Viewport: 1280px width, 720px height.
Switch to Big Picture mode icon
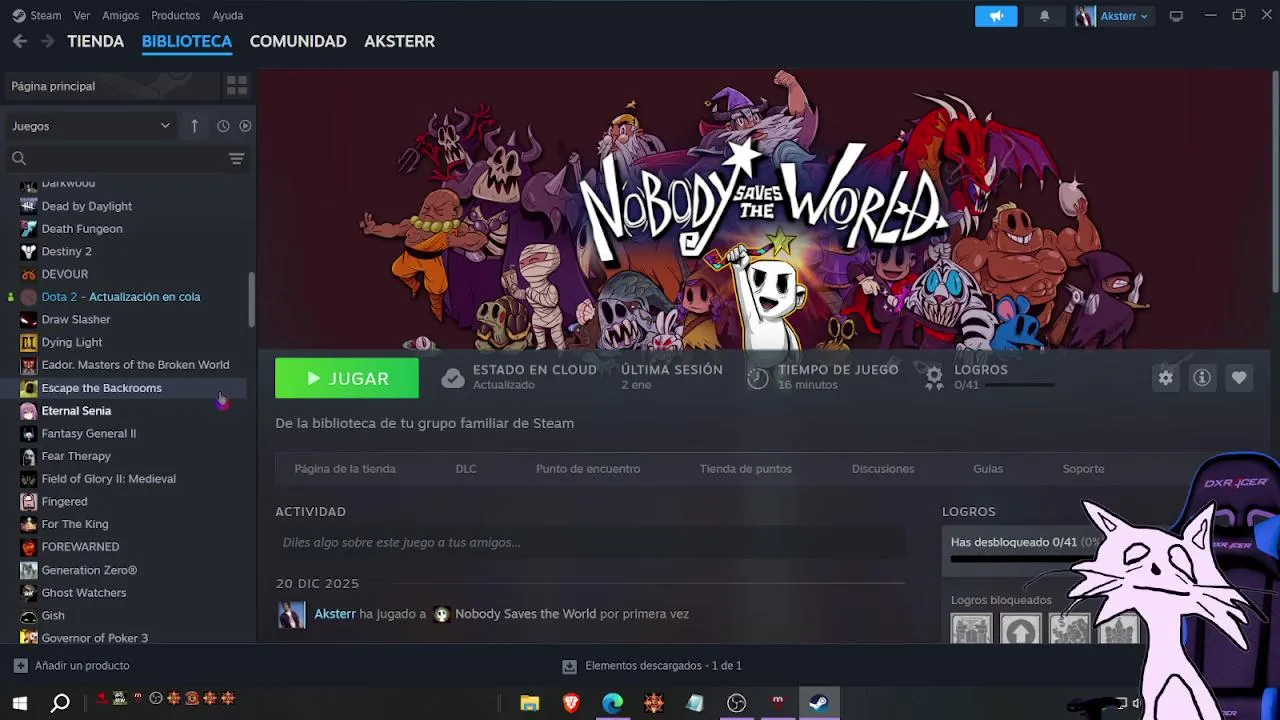pos(1176,16)
